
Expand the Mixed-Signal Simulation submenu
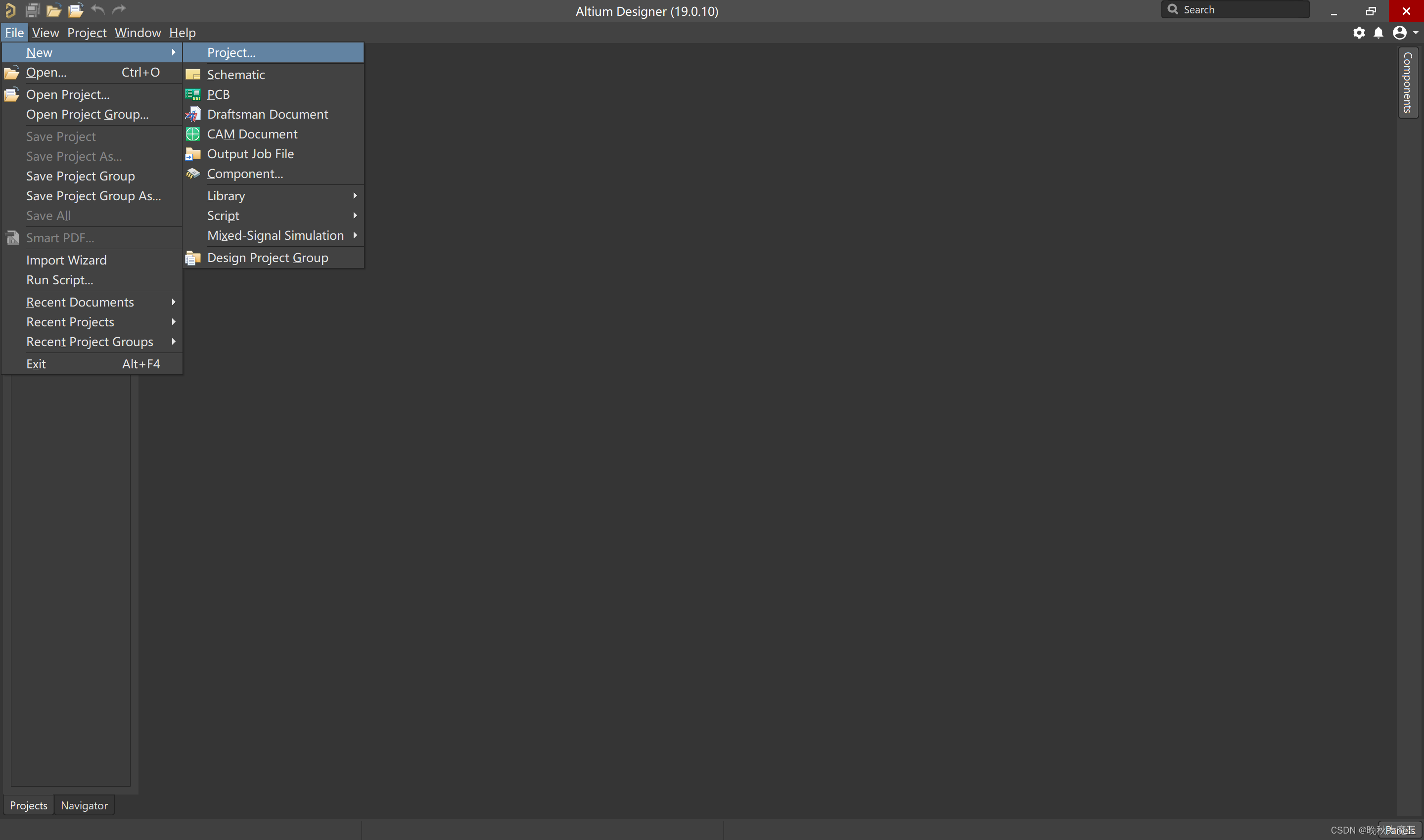[x=275, y=235]
